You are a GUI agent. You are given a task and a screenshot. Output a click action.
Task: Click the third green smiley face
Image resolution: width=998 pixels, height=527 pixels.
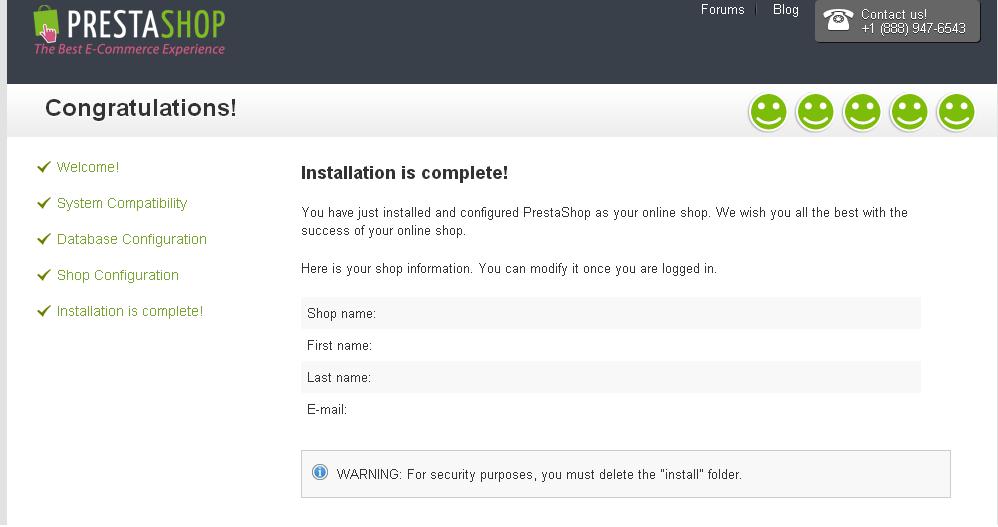(x=862, y=112)
